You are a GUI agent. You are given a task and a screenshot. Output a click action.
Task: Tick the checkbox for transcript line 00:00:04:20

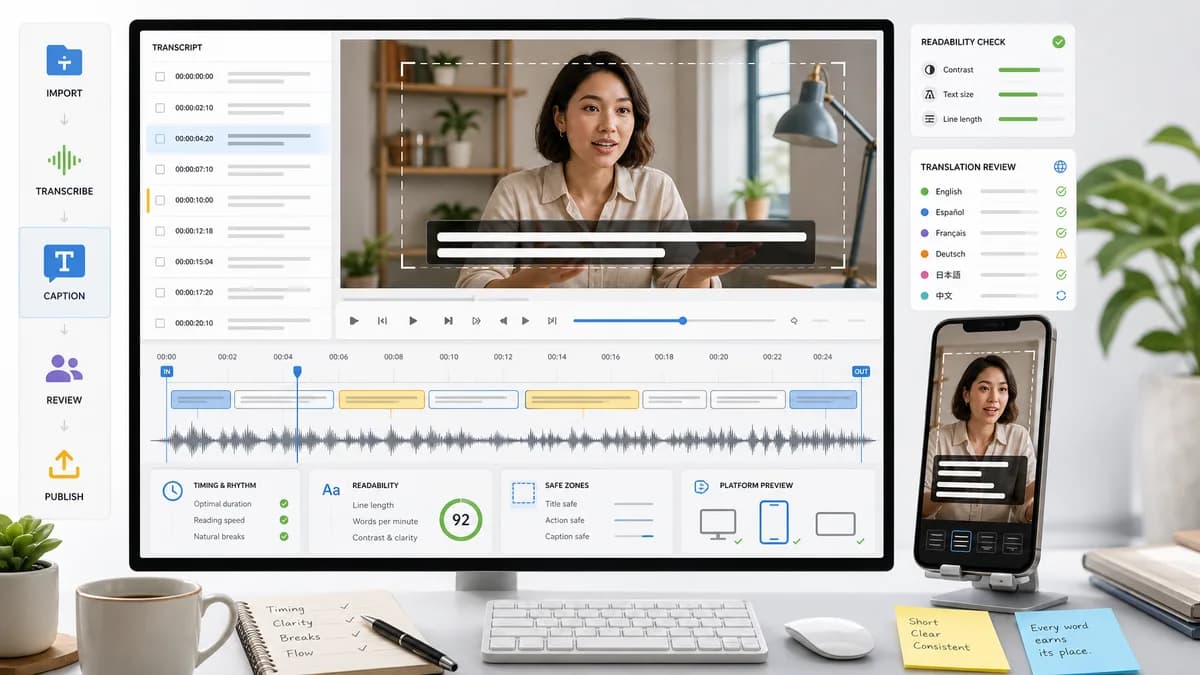(x=160, y=138)
